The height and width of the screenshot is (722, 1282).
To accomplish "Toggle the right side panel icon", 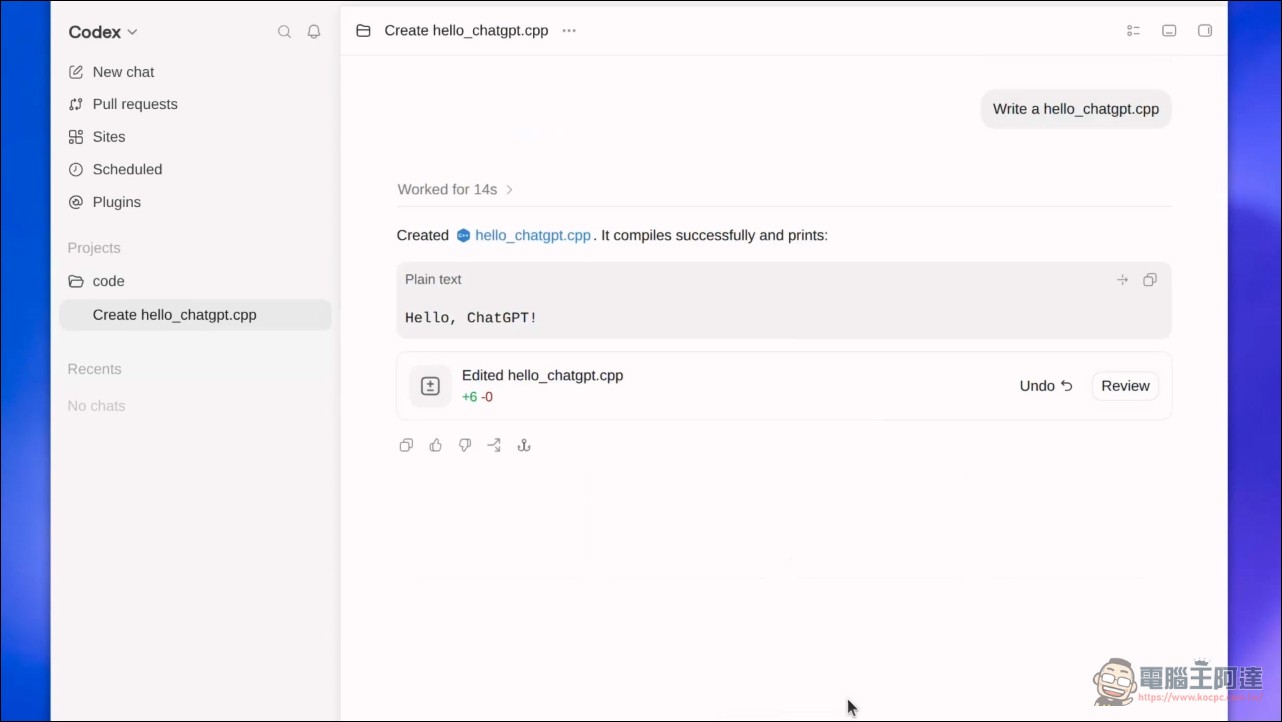I will [x=1205, y=31].
